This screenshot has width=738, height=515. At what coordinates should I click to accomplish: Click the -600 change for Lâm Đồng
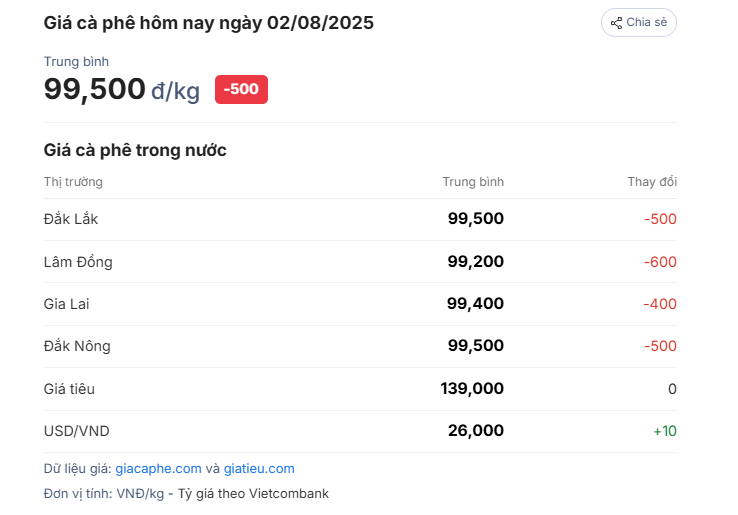click(x=660, y=262)
